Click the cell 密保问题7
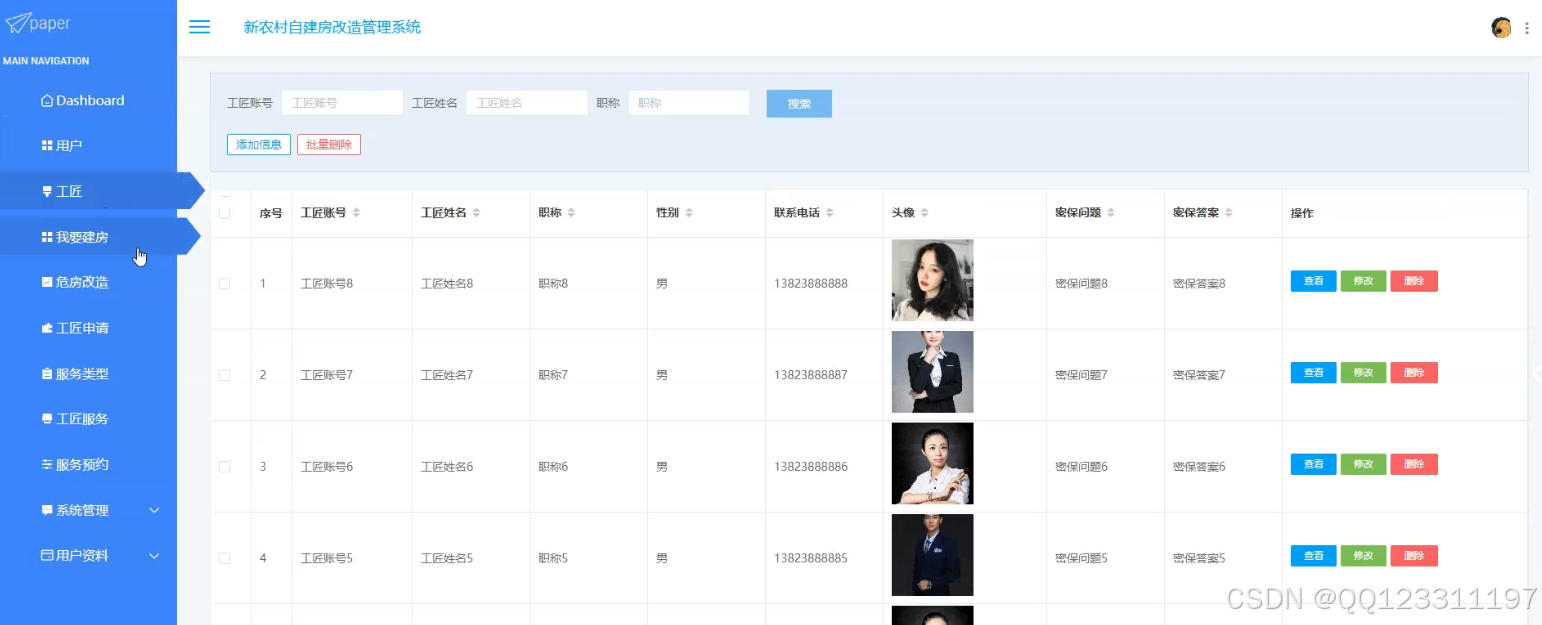1542x625 pixels. coord(1081,375)
